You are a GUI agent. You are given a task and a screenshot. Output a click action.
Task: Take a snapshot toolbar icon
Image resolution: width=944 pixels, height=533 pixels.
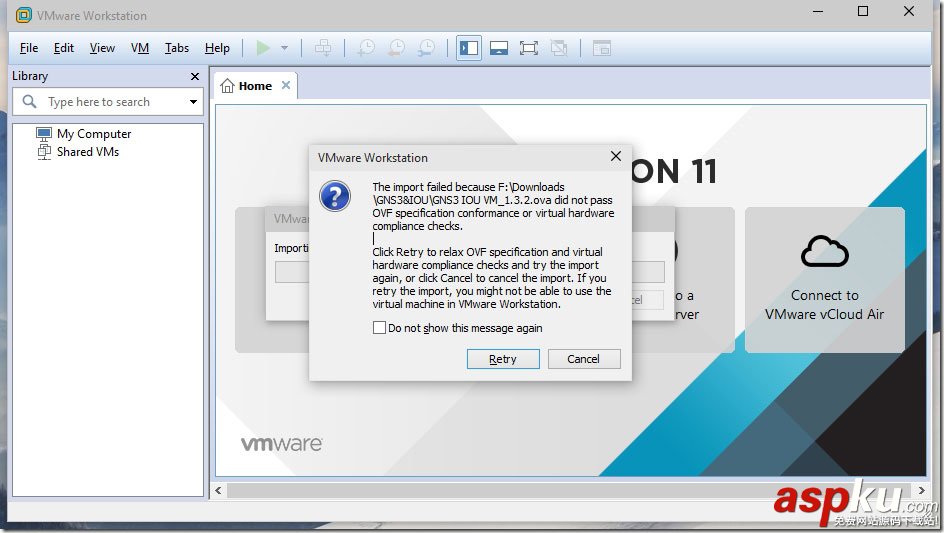click(x=366, y=48)
